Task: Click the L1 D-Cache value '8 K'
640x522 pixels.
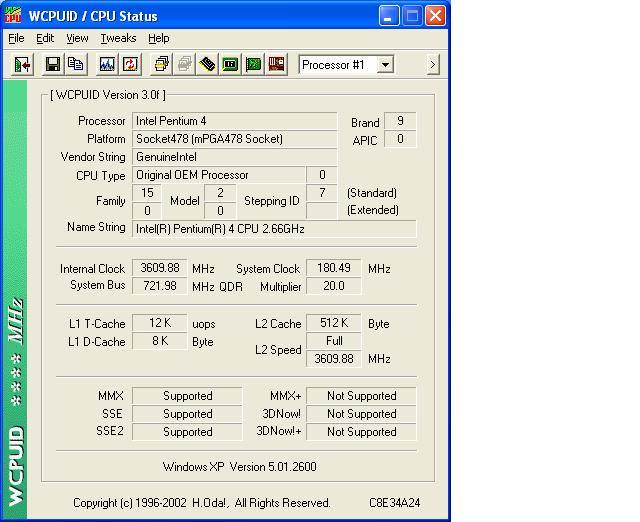Action: [x=160, y=341]
